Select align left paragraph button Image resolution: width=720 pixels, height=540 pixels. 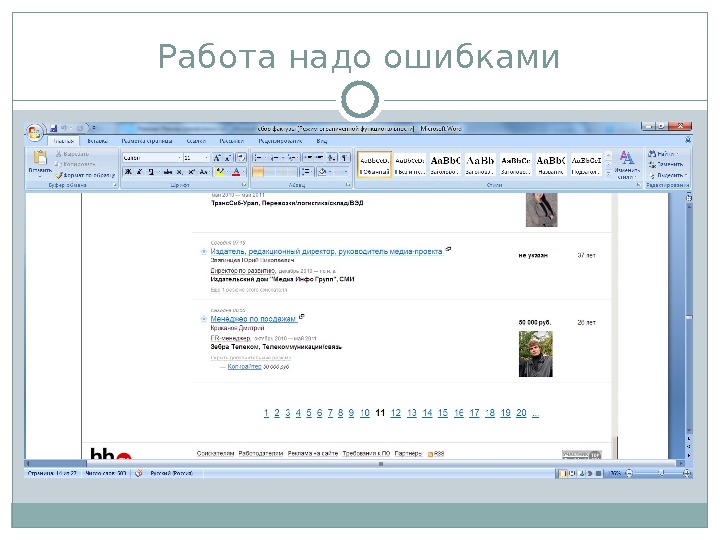[258, 172]
